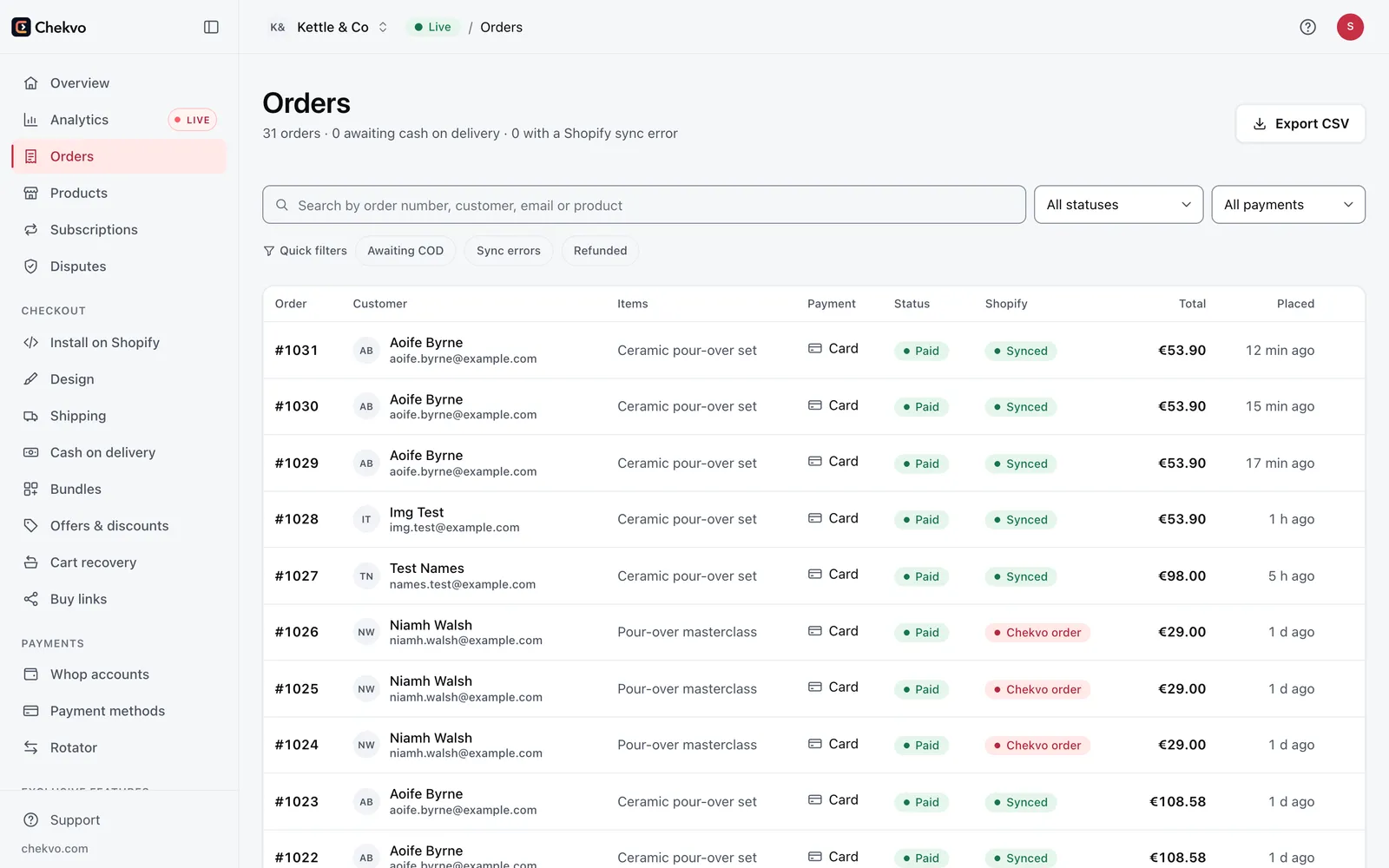
Task: Click the Design pen icon
Action: 31,379
